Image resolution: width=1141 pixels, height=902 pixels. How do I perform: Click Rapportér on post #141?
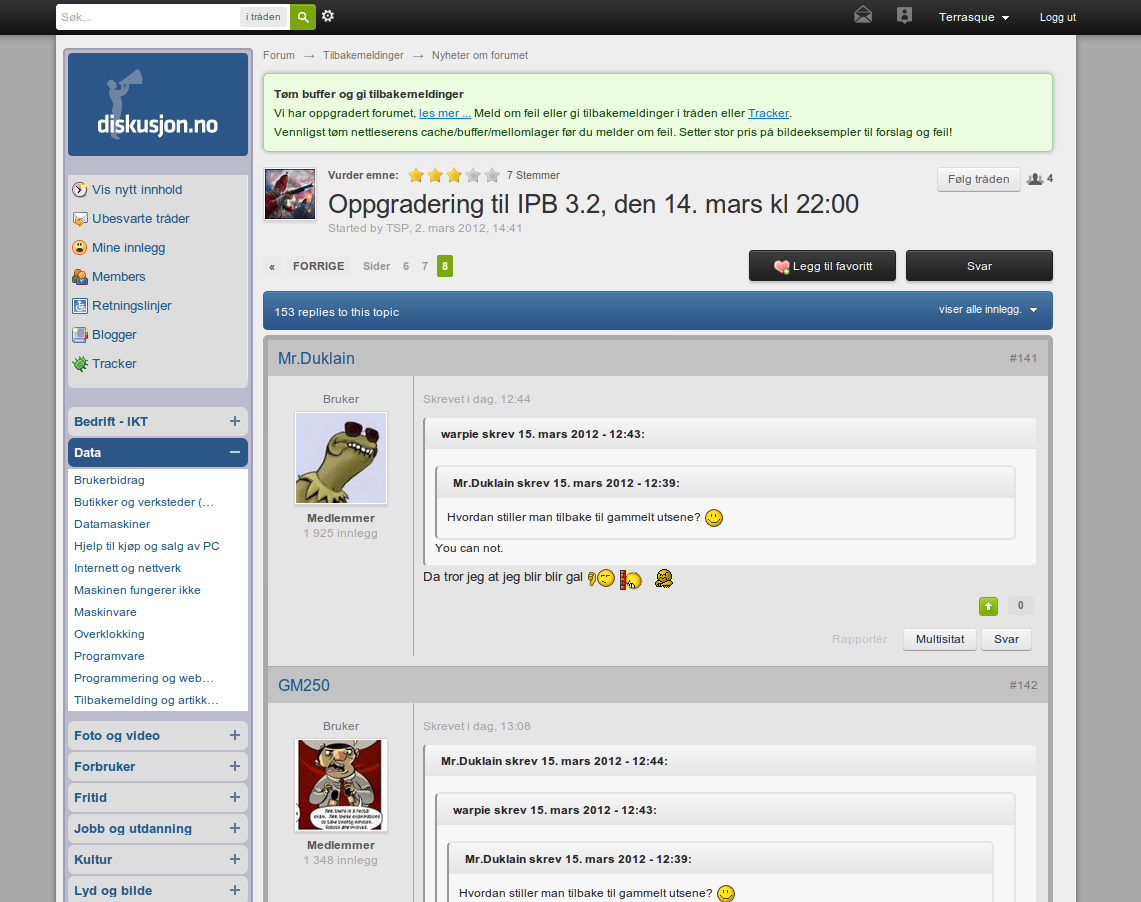[859, 639]
